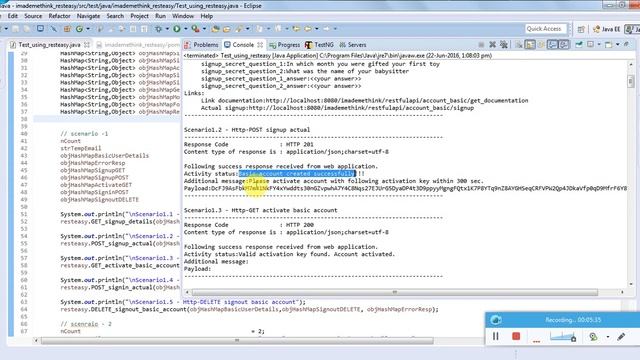Click Clear Console icon in console toolbar
Viewport: 640px width, 360px height.
point(519,44)
